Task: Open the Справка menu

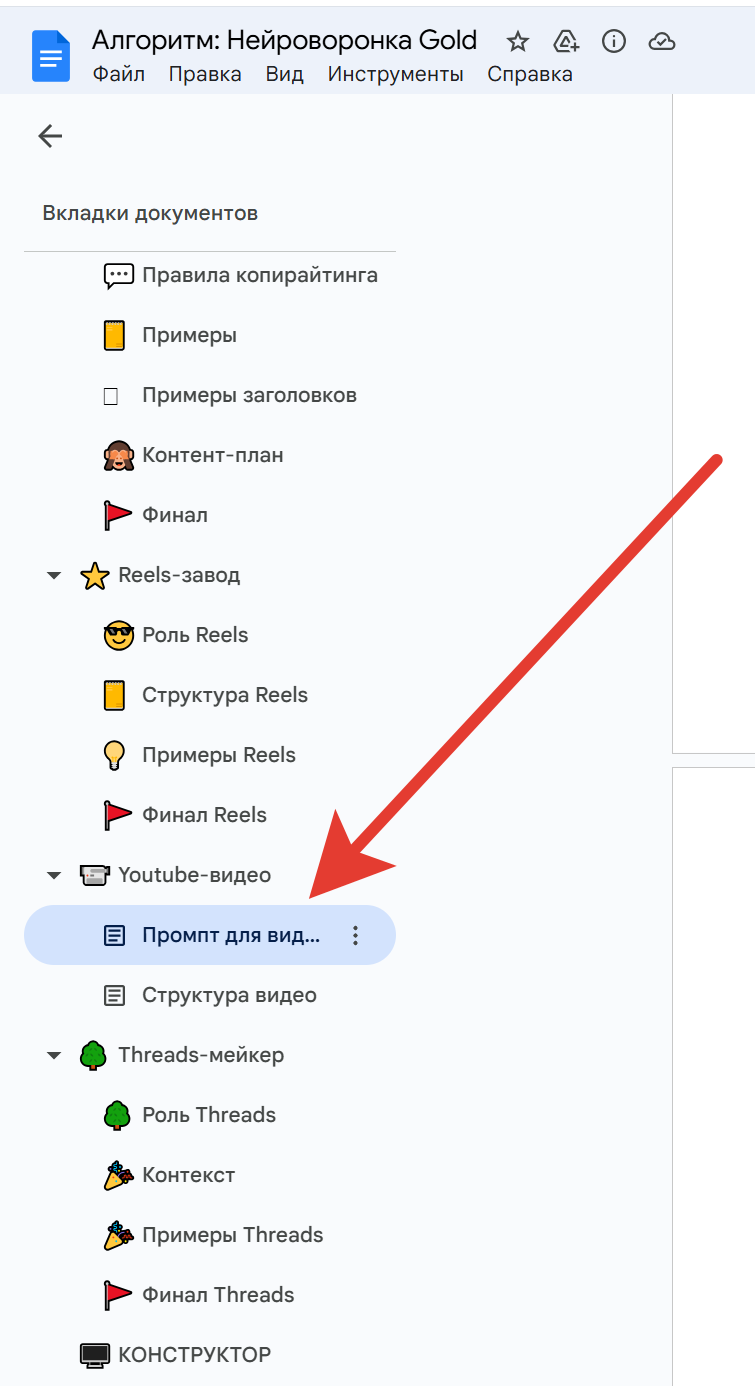Action: point(530,74)
